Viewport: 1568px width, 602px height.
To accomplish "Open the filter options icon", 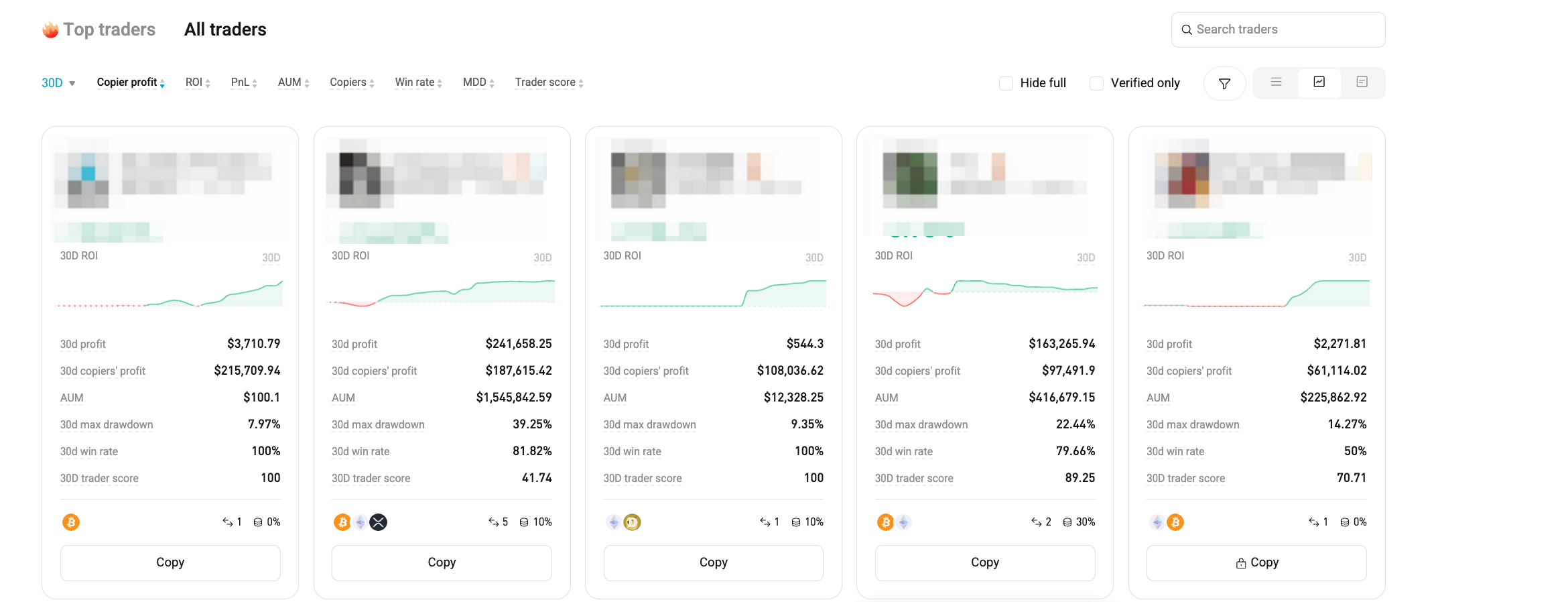I will coord(1224,82).
